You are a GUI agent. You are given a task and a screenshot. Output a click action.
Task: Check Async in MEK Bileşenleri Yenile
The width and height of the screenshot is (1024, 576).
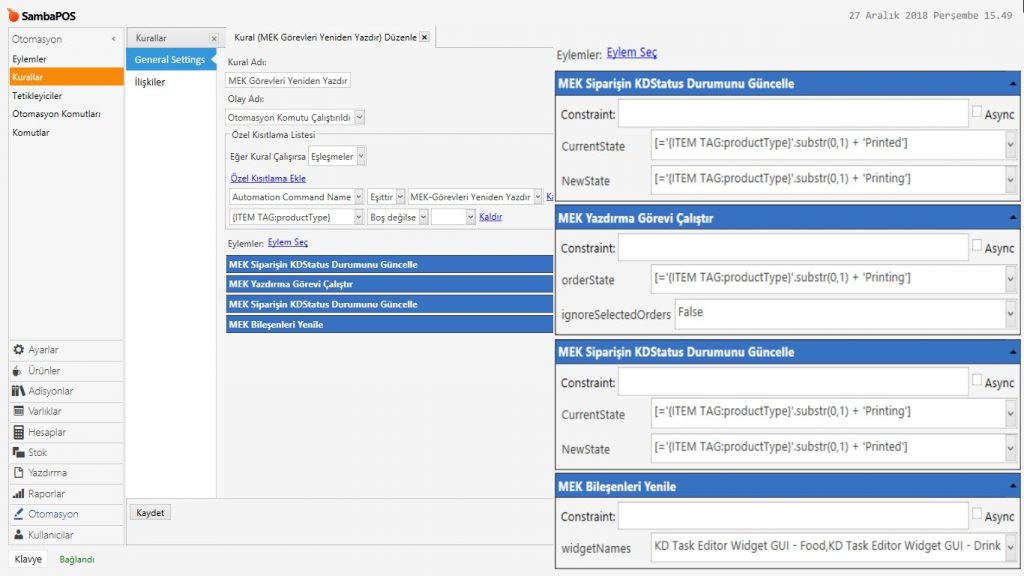point(977,515)
